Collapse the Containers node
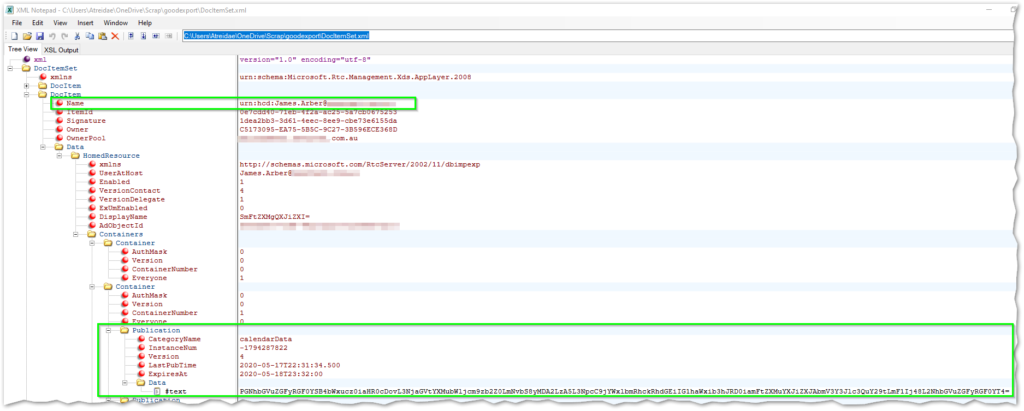The image size is (1024, 411). pyautogui.click(x=76, y=234)
